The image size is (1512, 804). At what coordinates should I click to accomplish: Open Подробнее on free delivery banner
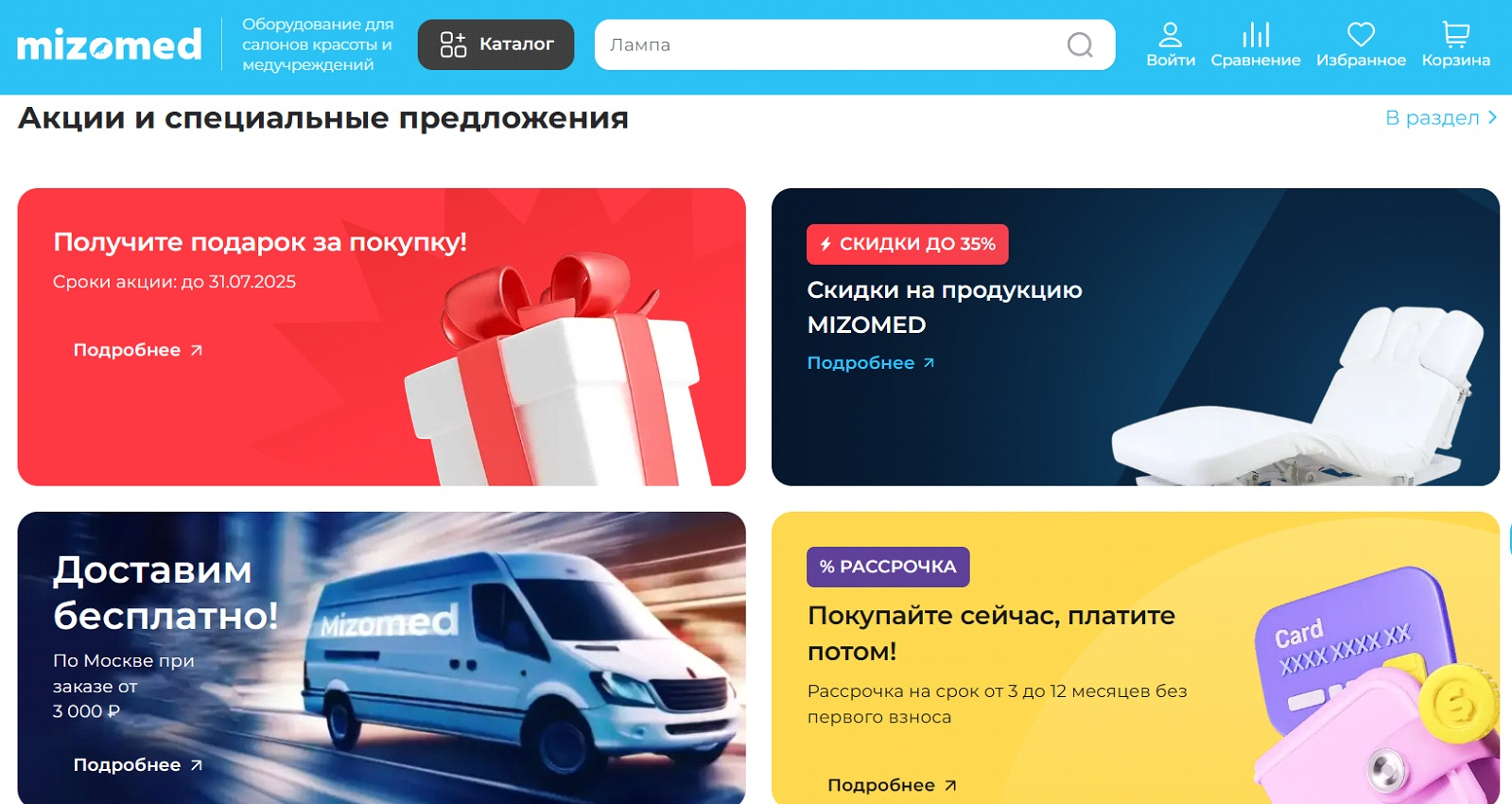click(138, 765)
